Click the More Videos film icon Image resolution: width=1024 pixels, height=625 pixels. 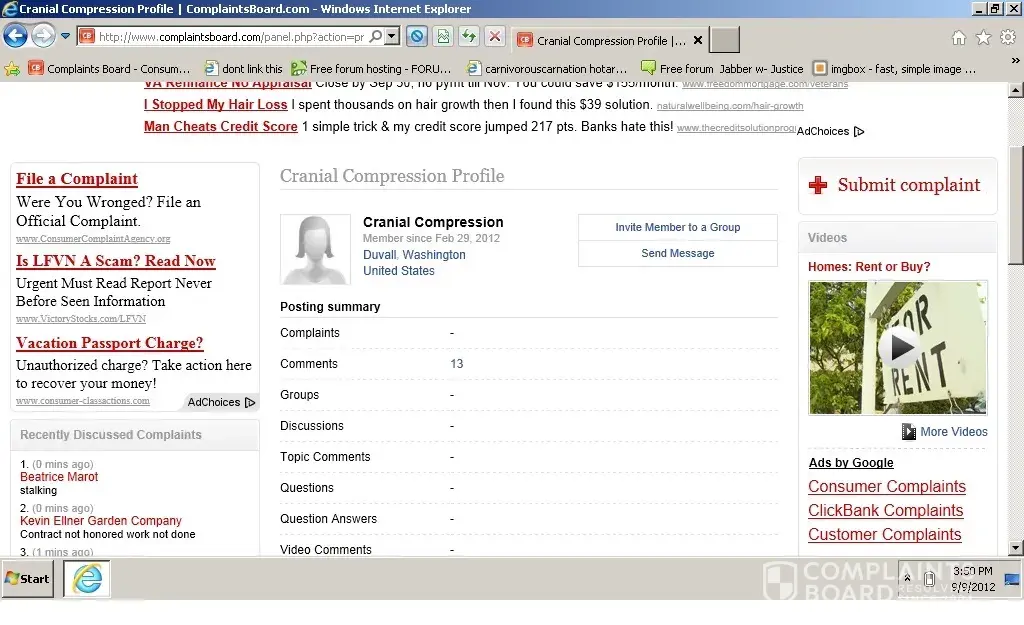pyautogui.click(x=908, y=432)
